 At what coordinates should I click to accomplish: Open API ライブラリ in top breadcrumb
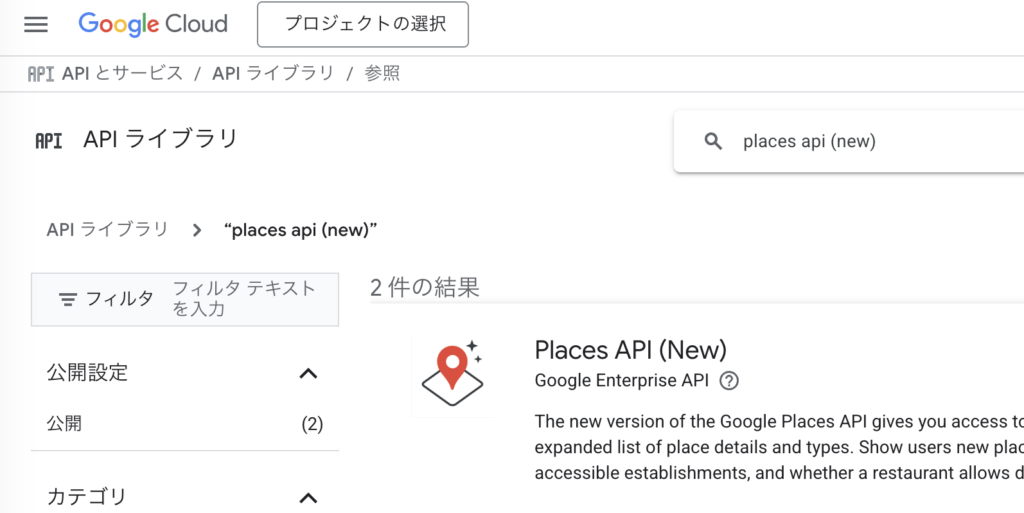(x=273, y=74)
